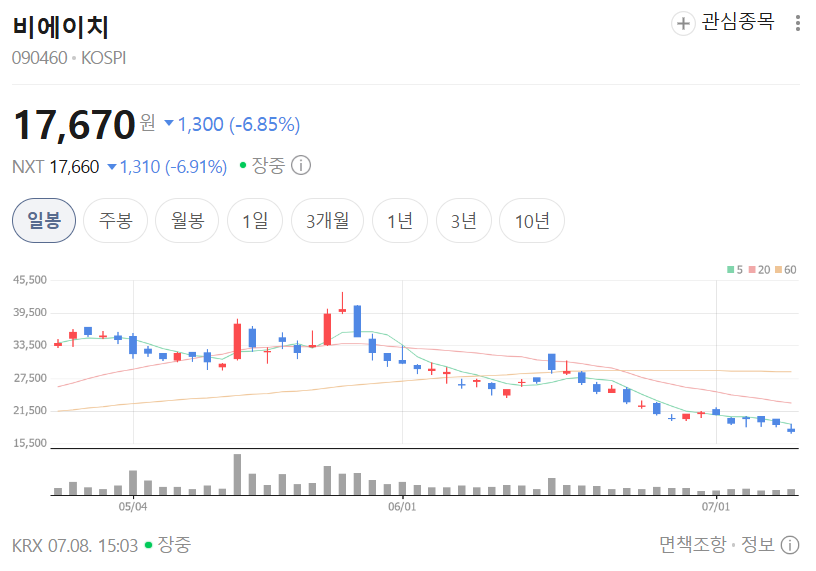This screenshot has width=816, height=571.
Task: Click the info icon beside 면책조항 · 정보
Action: coord(789,545)
